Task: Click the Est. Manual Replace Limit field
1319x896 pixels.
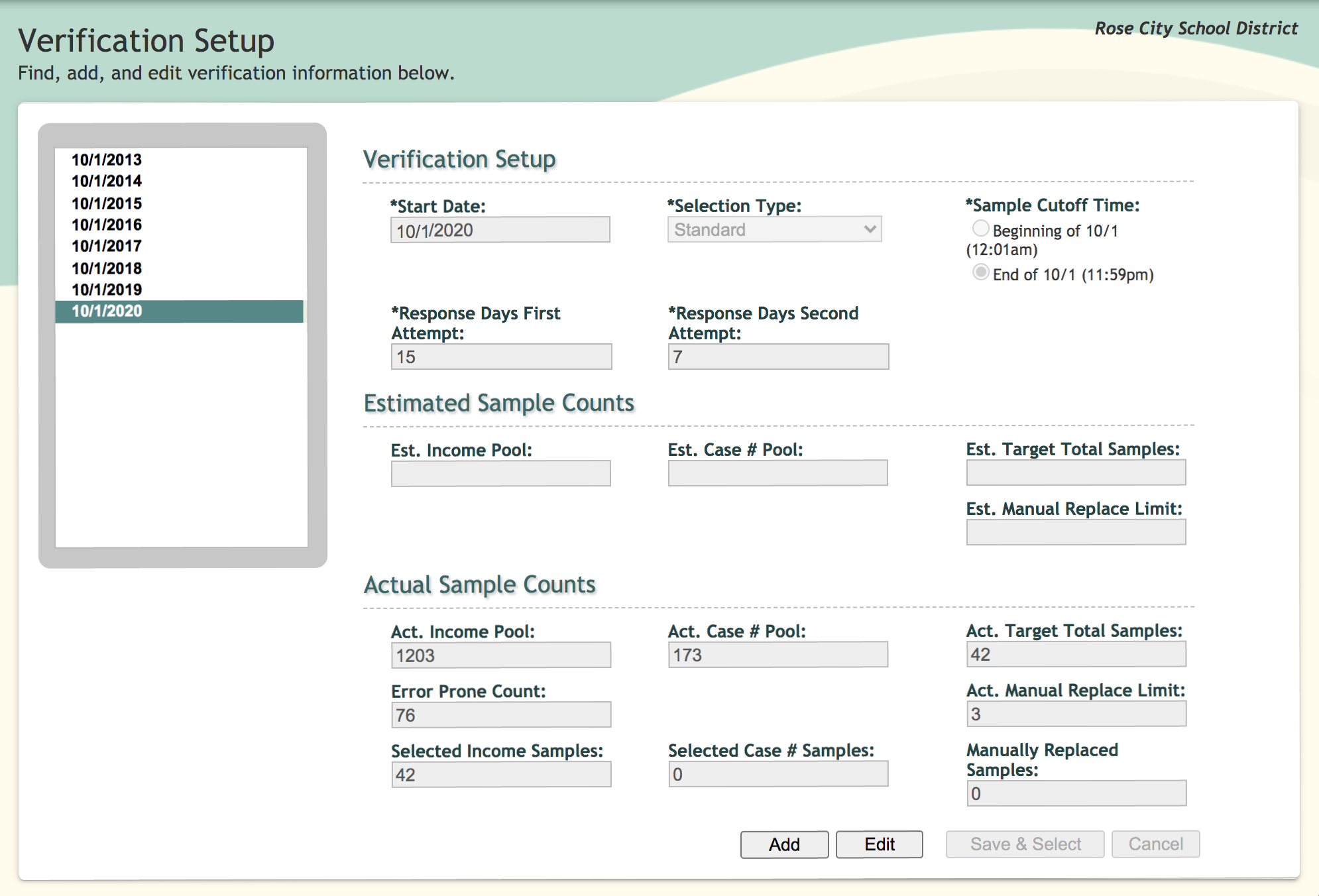Action: click(1076, 532)
